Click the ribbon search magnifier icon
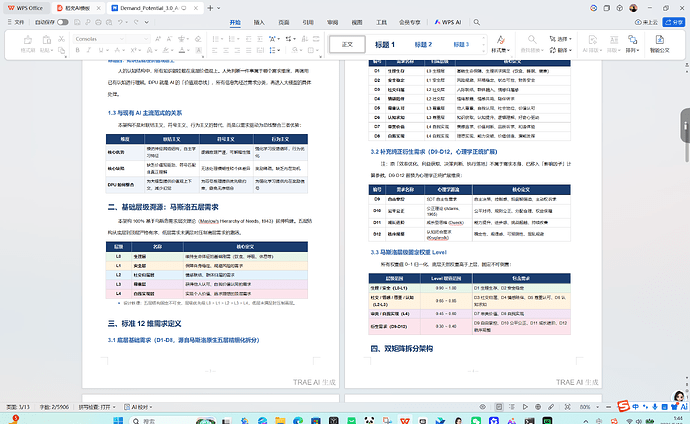The height and width of the screenshot is (424, 690). tap(477, 22)
